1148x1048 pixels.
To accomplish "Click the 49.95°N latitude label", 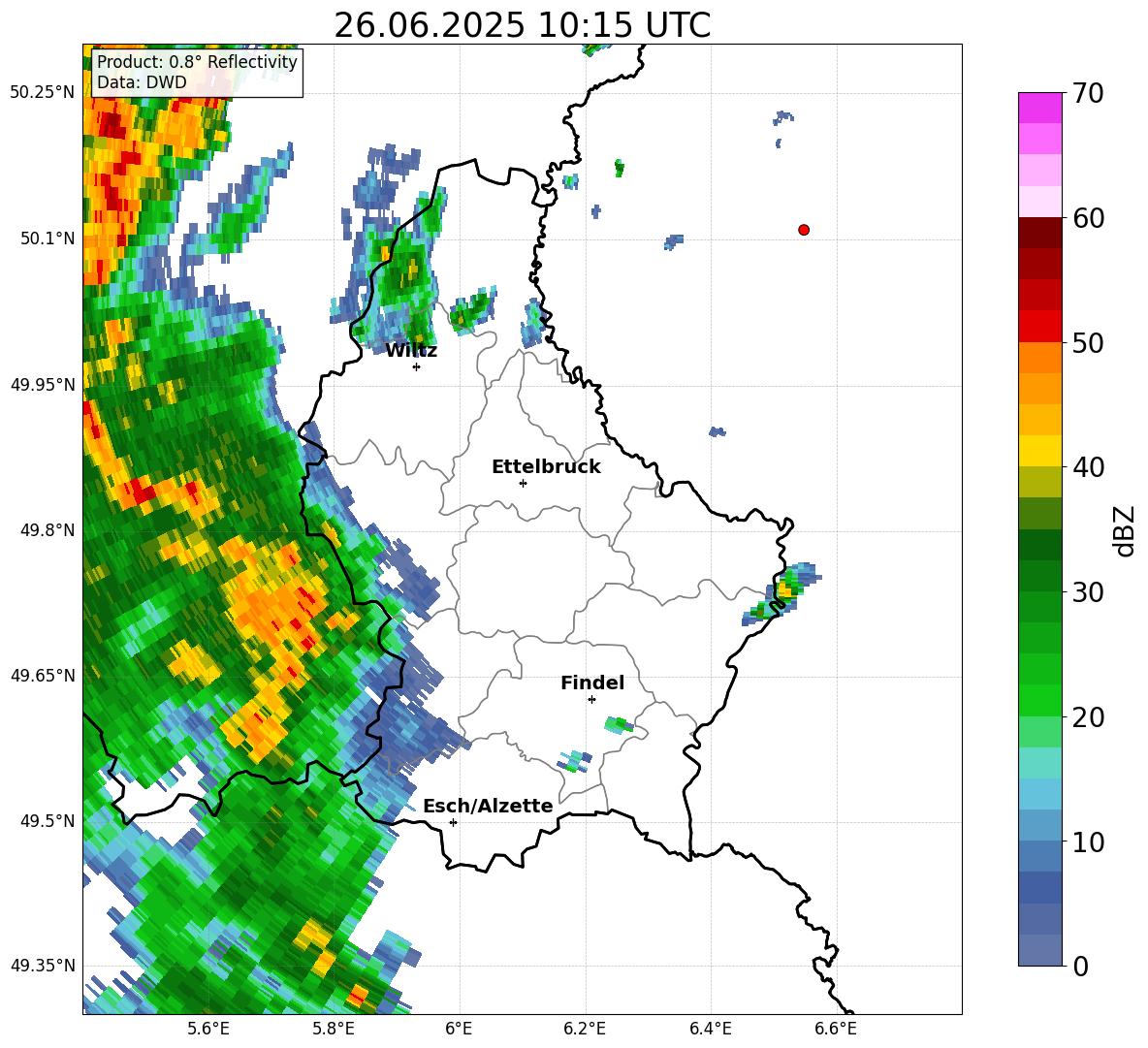I will pyautogui.click(x=43, y=385).
